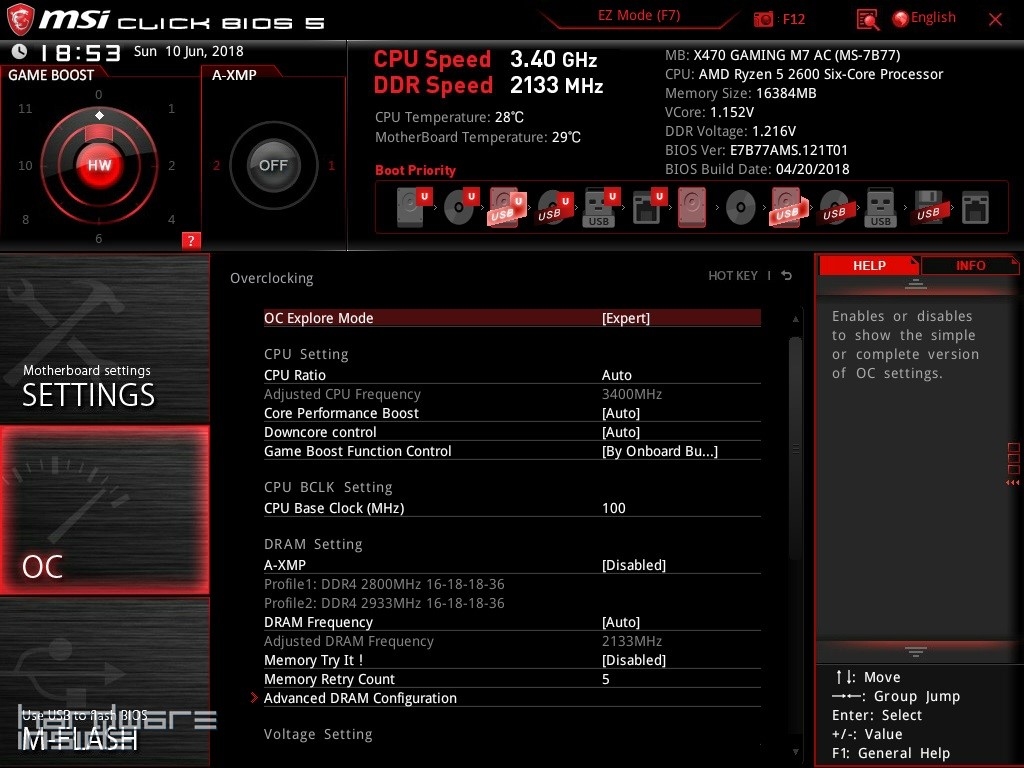Select the UEFI hard disk boot device icon
The image size is (1024, 768).
coord(414,207)
